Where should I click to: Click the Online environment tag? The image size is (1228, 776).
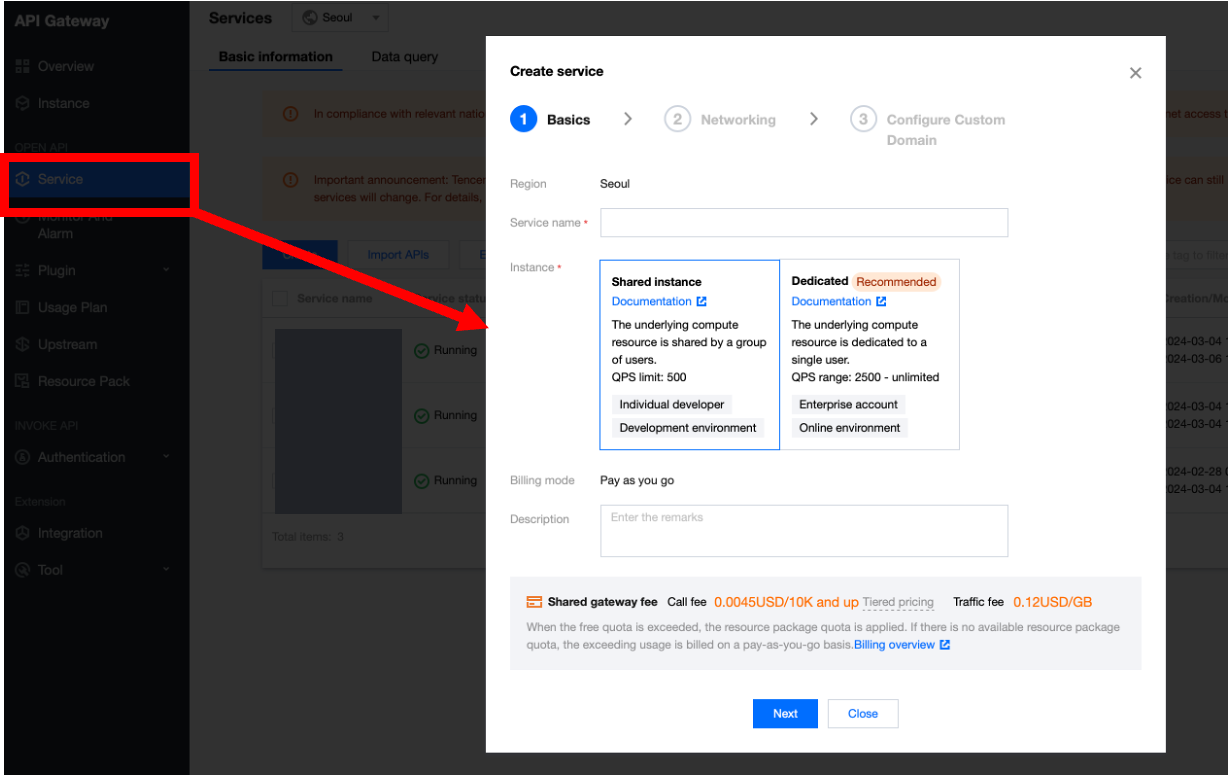tap(849, 427)
